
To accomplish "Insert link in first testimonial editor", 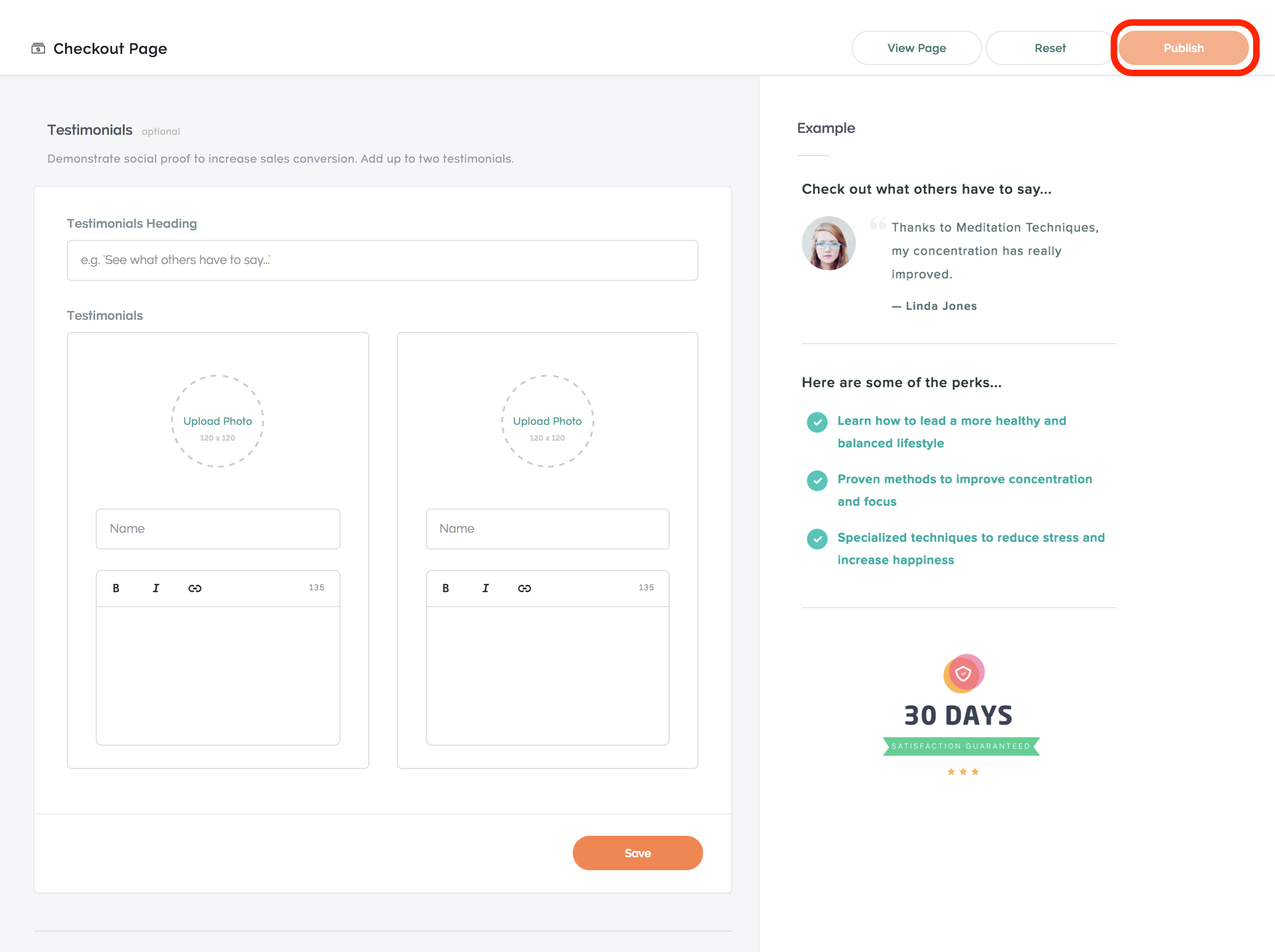I will (x=195, y=588).
